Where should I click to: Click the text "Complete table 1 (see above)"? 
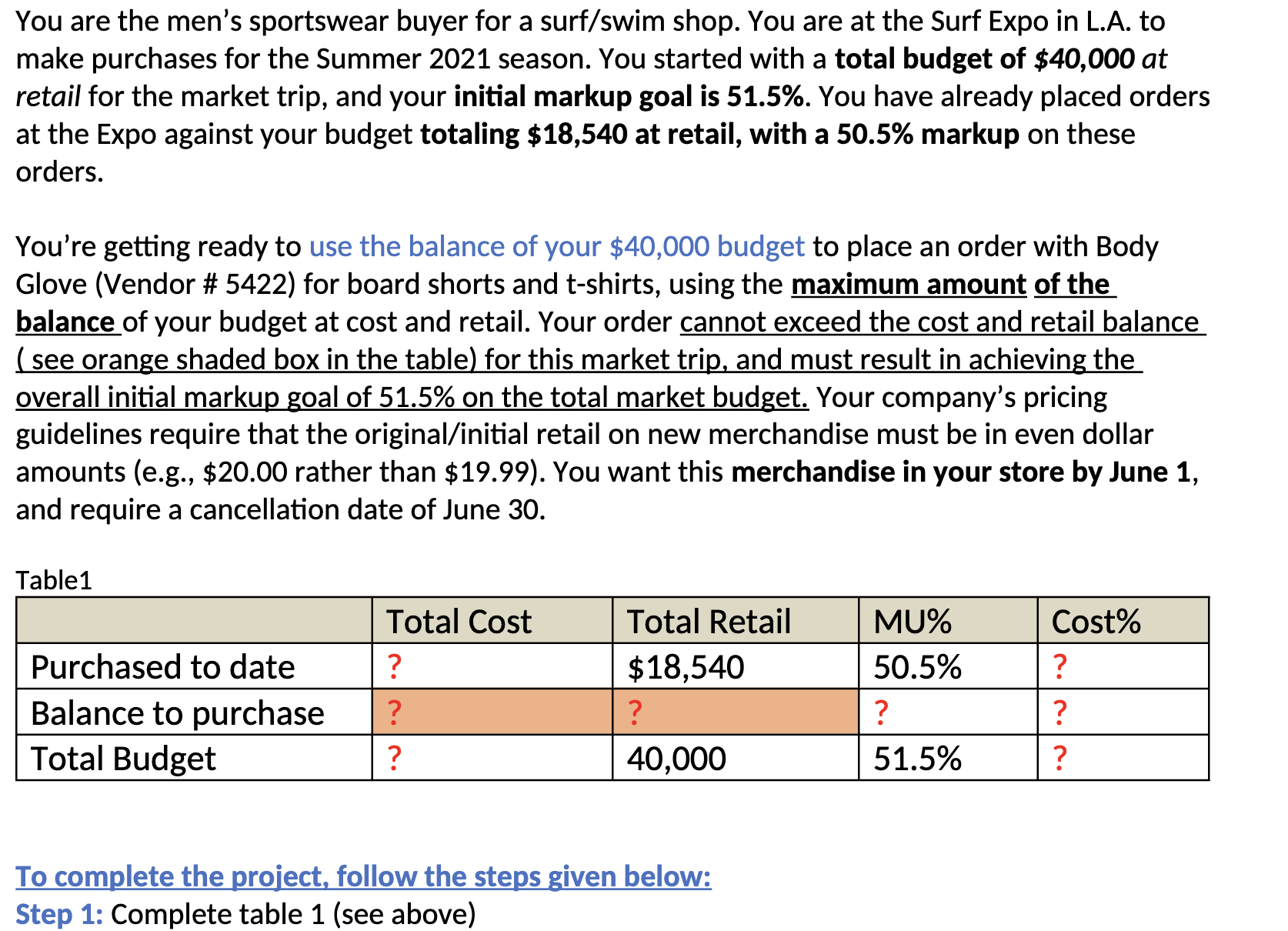293,914
